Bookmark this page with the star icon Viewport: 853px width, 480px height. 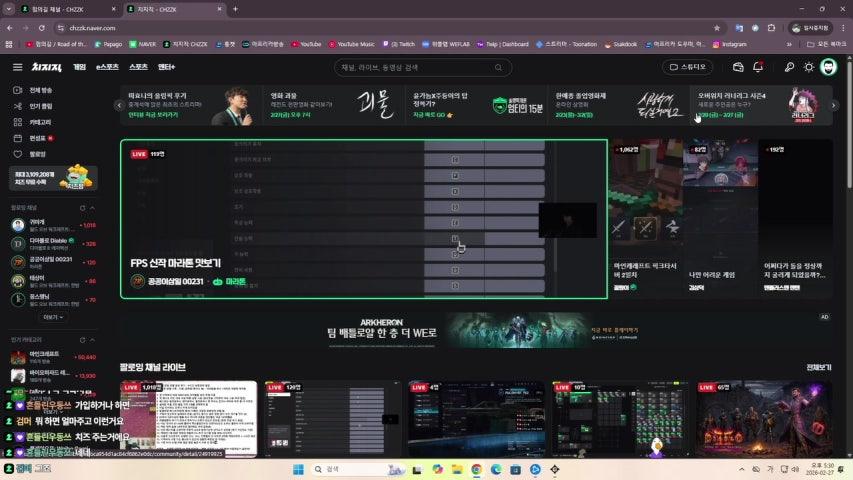click(717, 28)
